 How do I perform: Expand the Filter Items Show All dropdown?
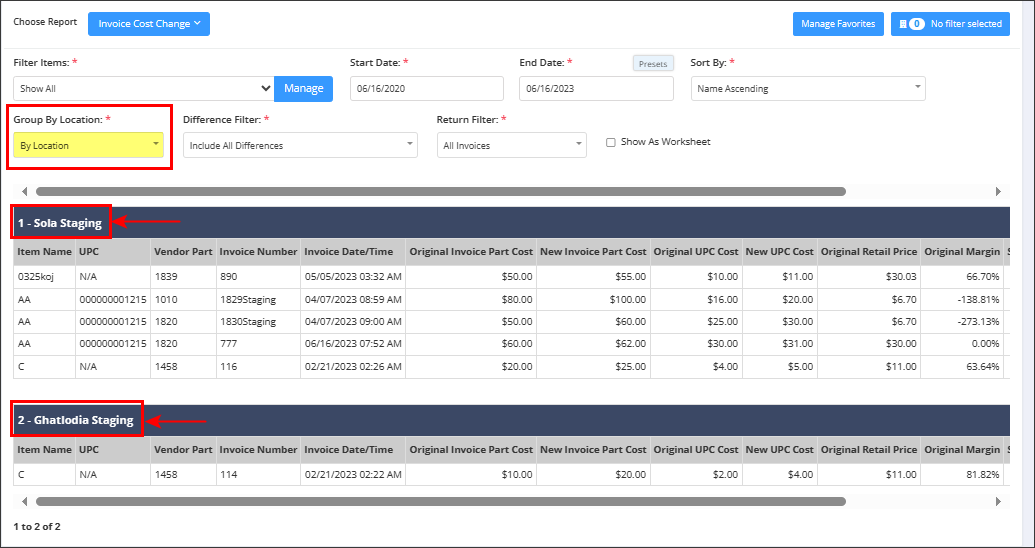(x=143, y=88)
